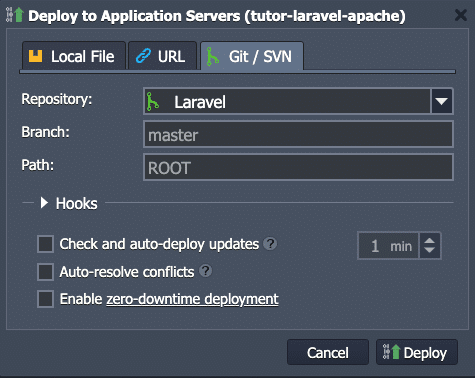Click the Path label text
This screenshot has height=378, width=475.
pos(38,165)
